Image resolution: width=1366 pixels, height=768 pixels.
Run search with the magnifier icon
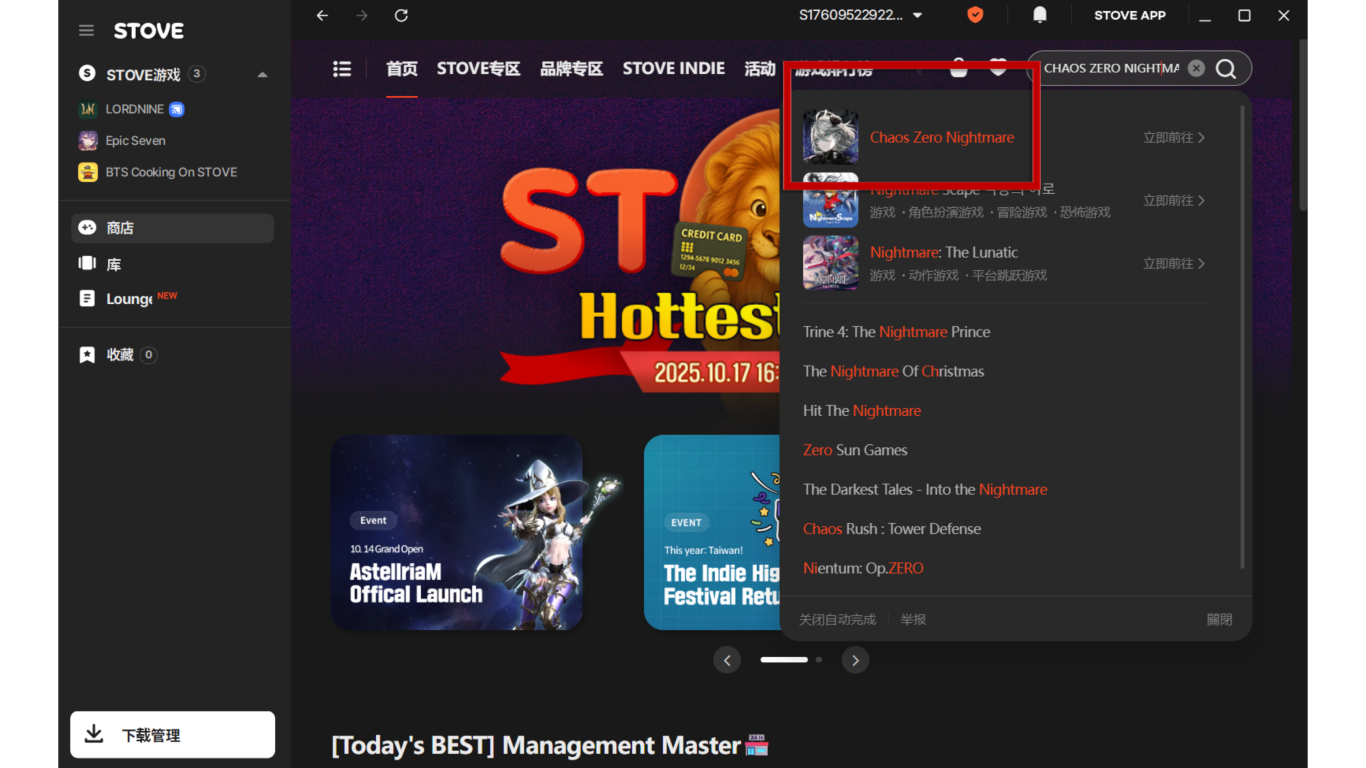pyautogui.click(x=1226, y=68)
